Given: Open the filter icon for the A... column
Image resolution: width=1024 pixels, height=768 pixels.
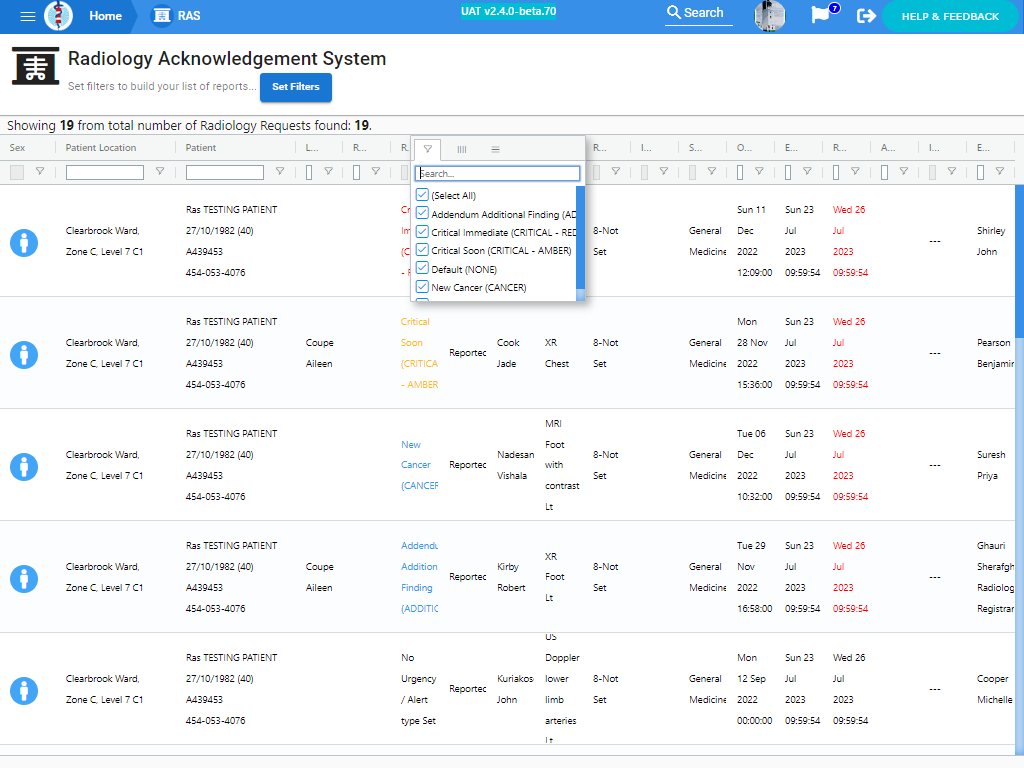Looking at the screenshot, I should 903,172.
